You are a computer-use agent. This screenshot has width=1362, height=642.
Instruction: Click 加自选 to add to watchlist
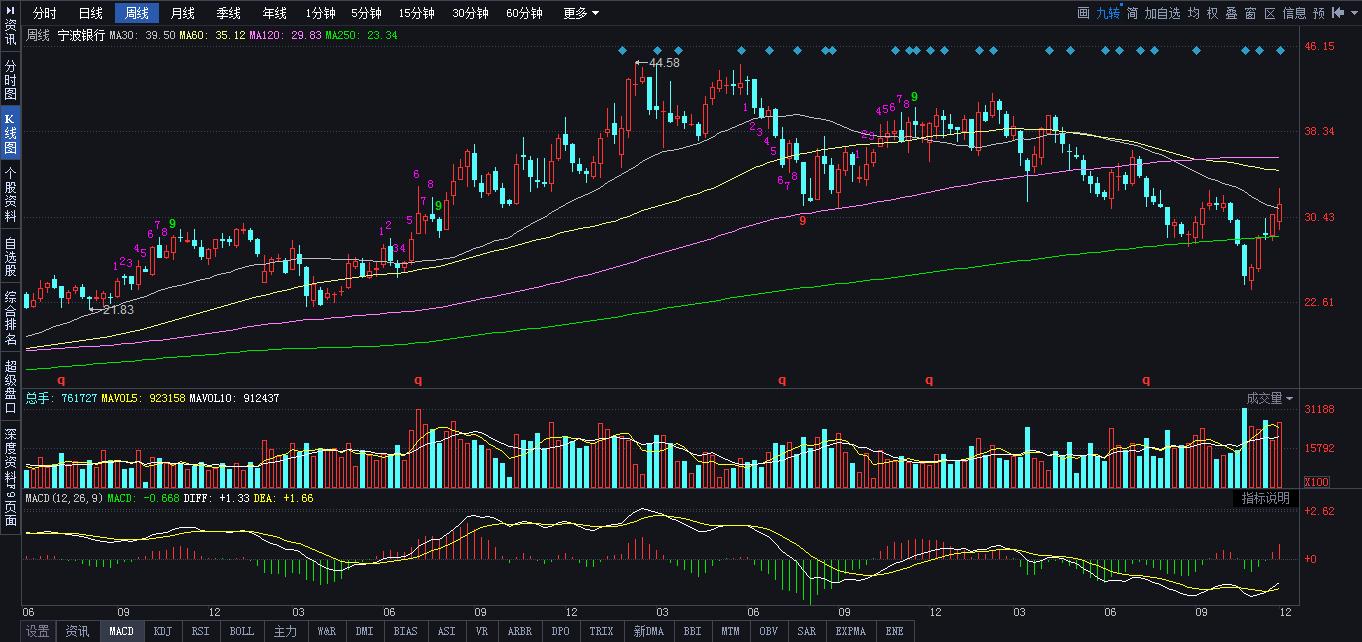click(1162, 13)
